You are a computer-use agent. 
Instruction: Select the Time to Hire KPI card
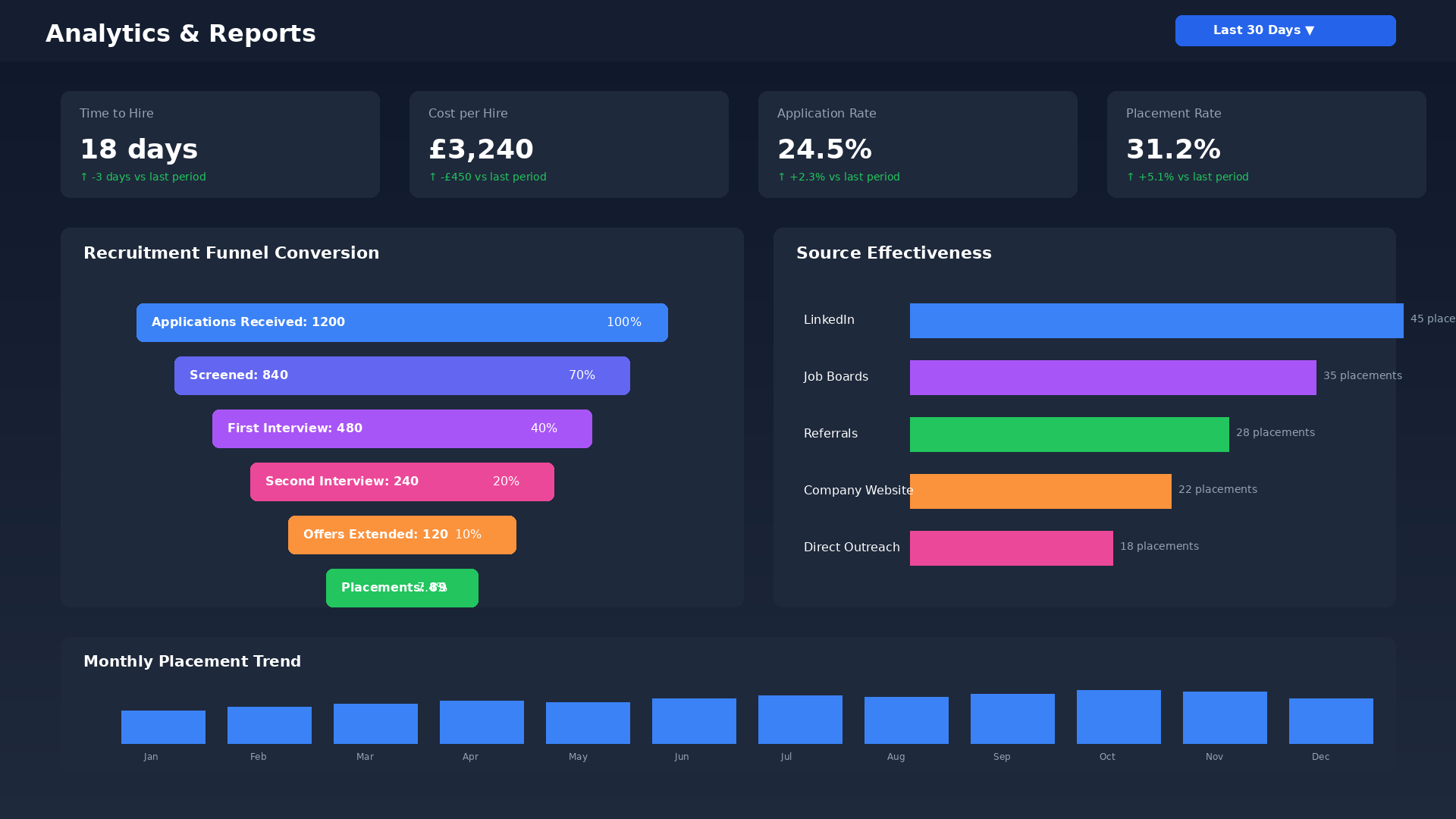coord(220,144)
